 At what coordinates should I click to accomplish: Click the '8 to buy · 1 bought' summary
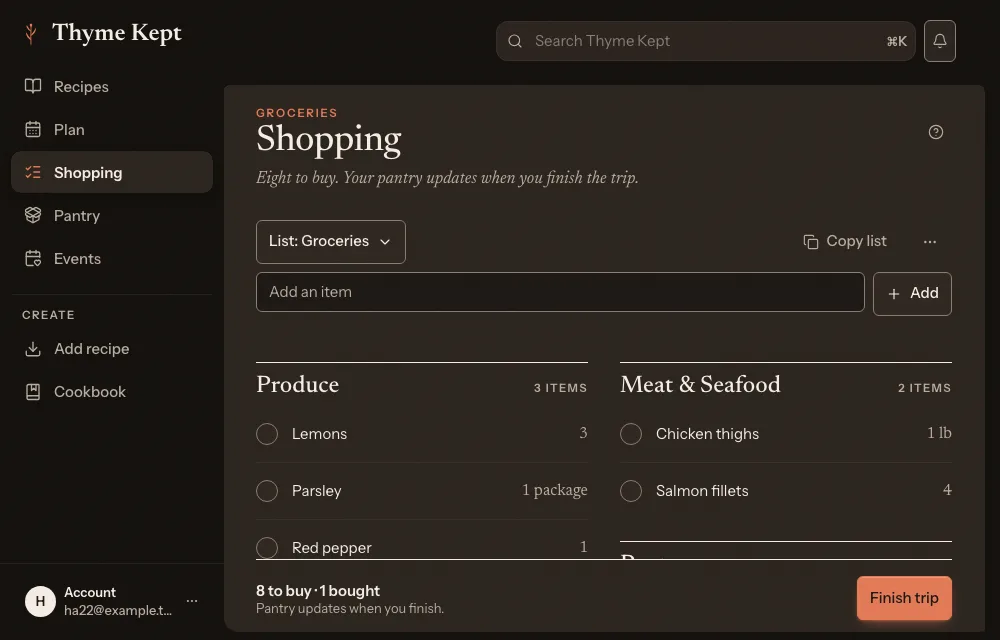318,591
